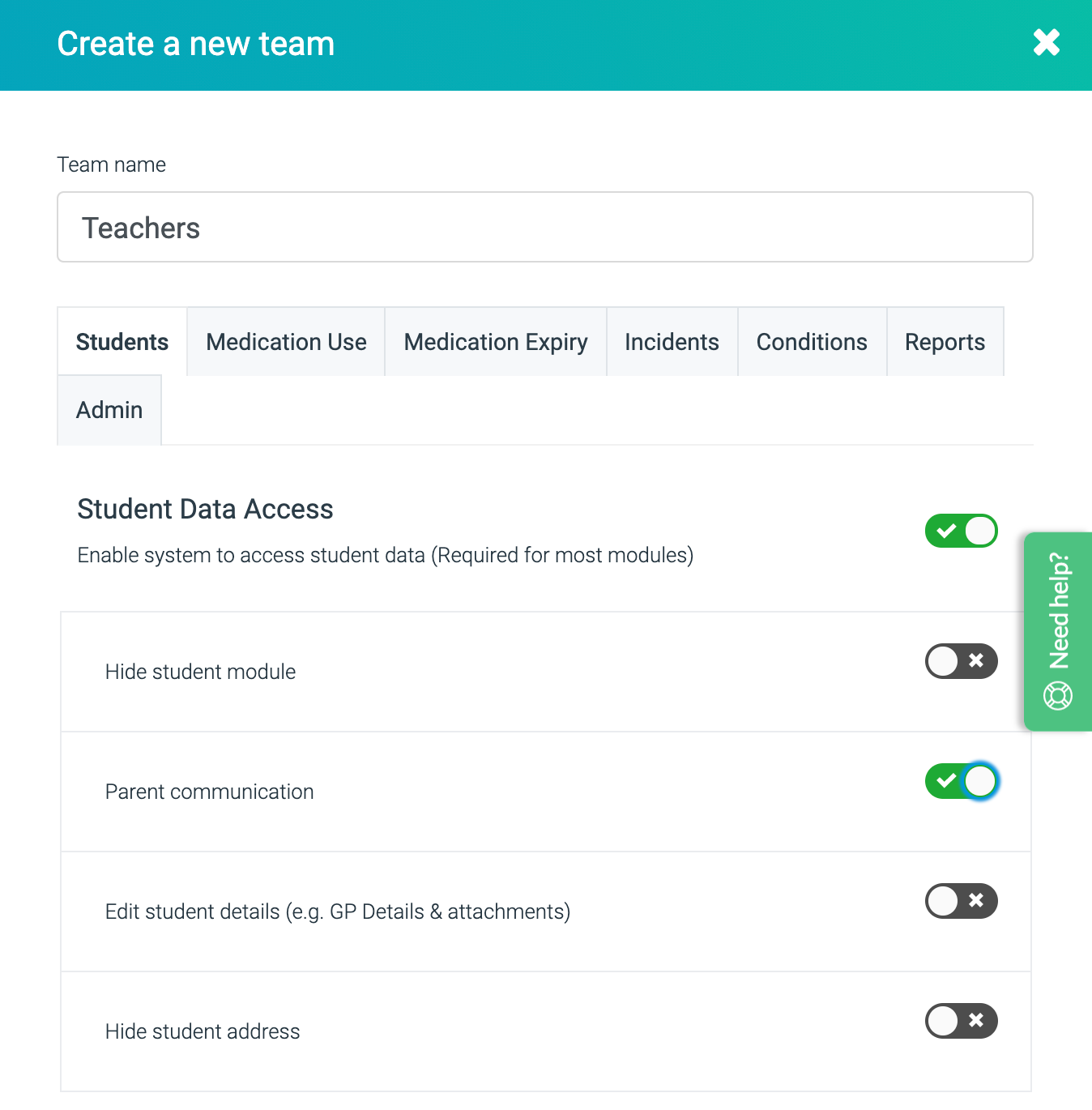This screenshot has height=1110, width=1092.
Task: Open the Admin tab
Action: pos(109,409)
